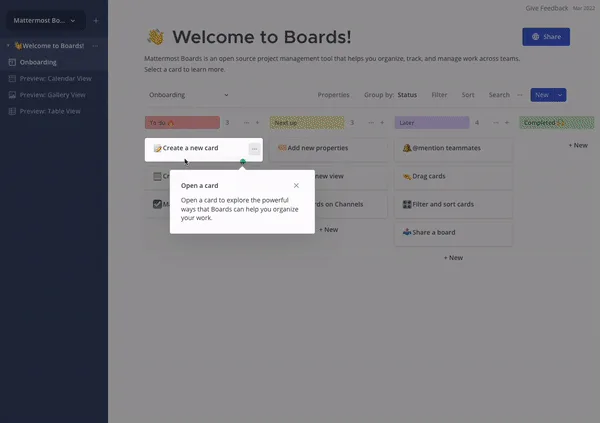This screenshot has width=600, height=423.
Task: Add a new board with sidebar plus
Action: 96,20
